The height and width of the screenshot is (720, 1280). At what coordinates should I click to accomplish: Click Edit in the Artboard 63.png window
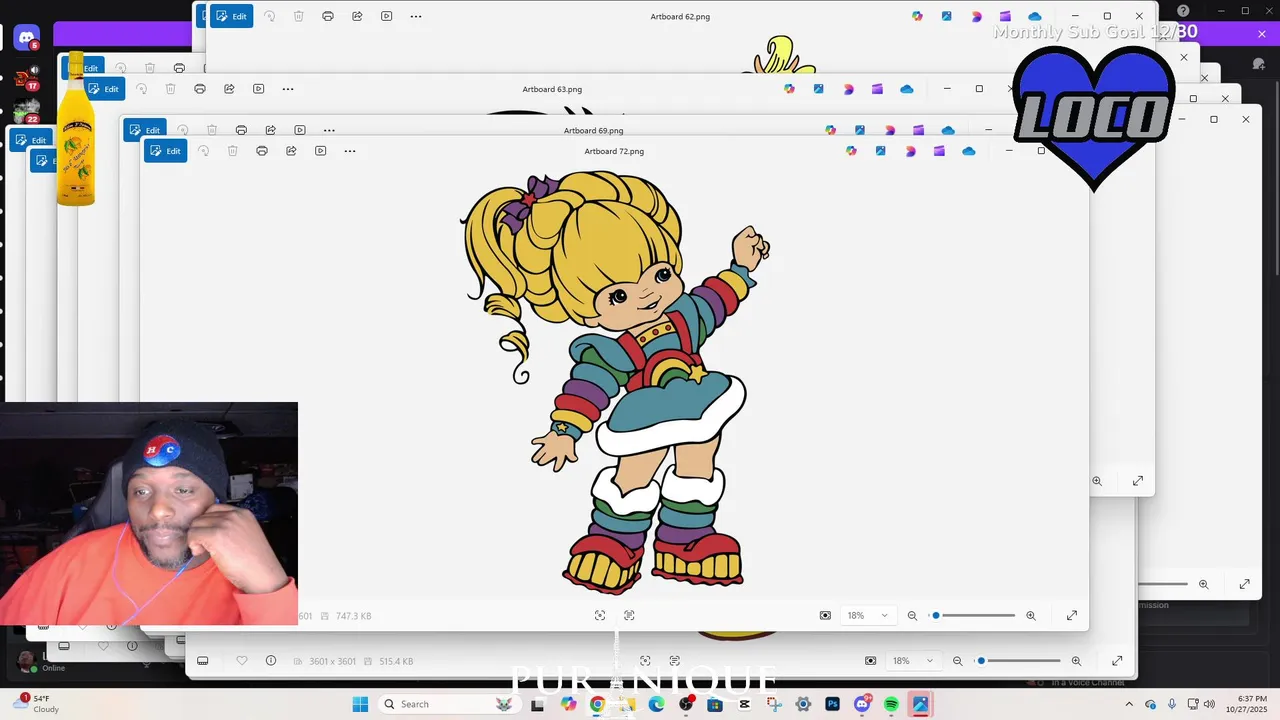(103, 89)
